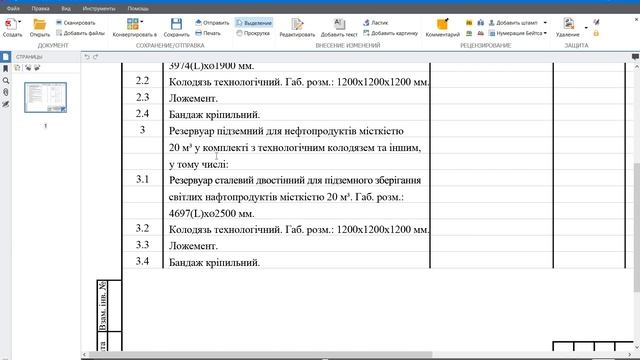Click the Удаление redaction icon
Screen dimensions: 640x360
pos(569,24)
